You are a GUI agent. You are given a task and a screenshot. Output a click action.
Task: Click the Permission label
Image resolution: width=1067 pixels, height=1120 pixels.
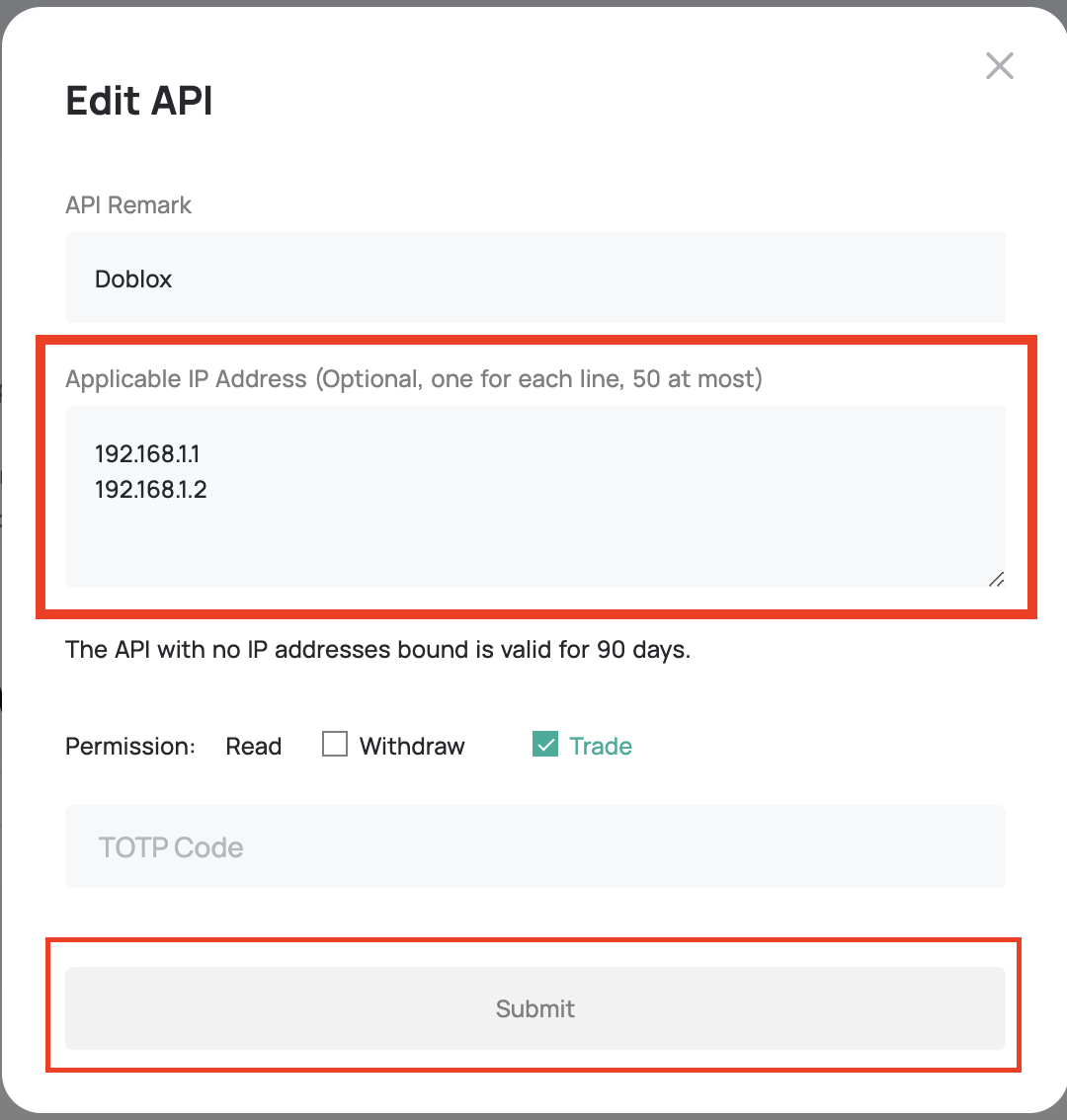[x=130, y=746]
